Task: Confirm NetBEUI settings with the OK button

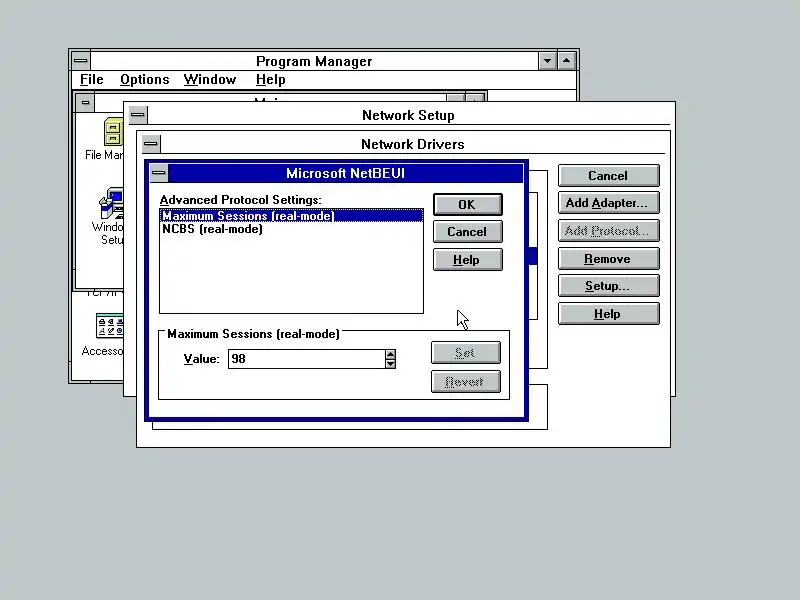Action: (x=467, y=205)
